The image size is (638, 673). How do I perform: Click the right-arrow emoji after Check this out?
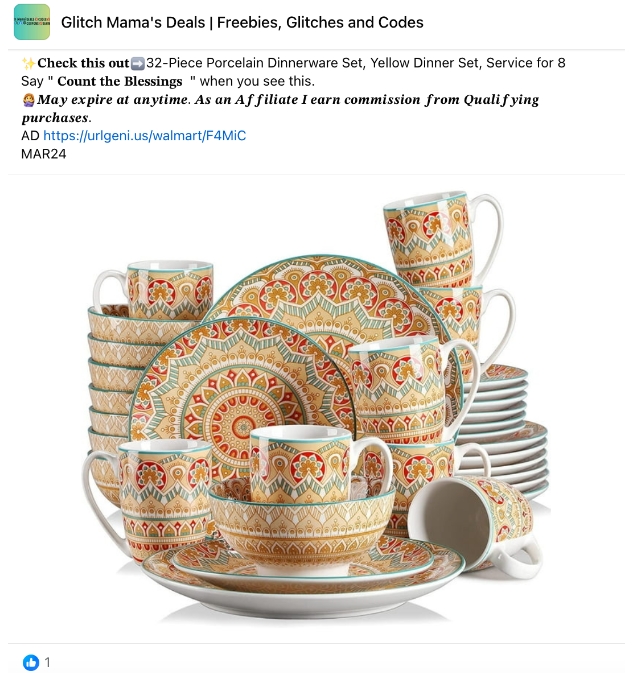point(137,64)
